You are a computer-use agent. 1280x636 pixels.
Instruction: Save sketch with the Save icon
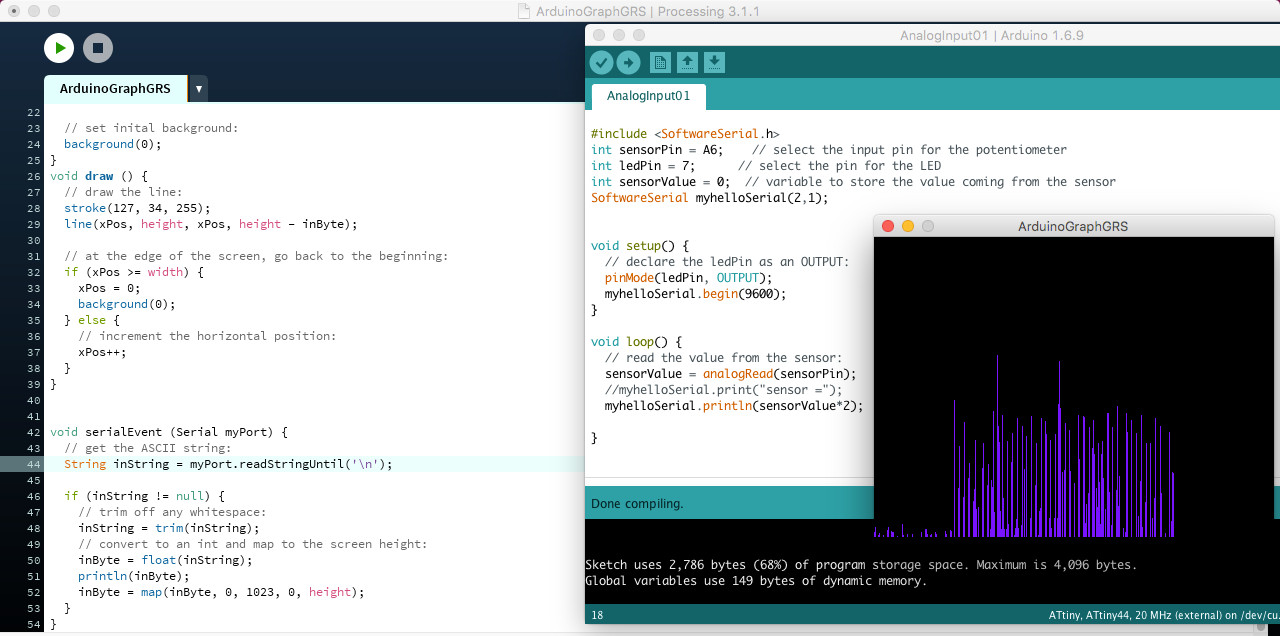tap(714, 63)
